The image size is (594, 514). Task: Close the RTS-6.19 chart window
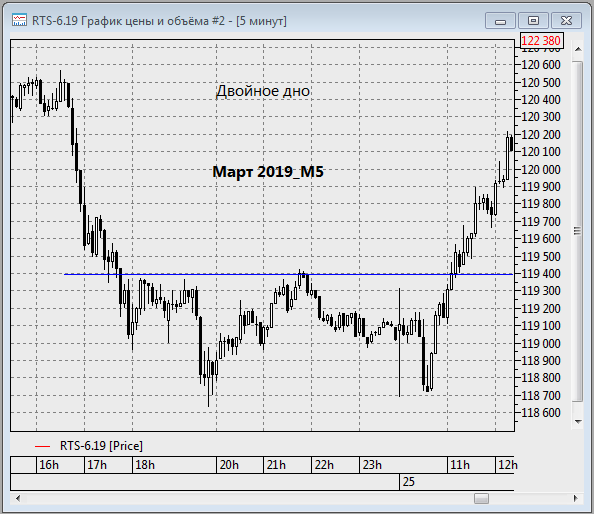tap(566, 20)
